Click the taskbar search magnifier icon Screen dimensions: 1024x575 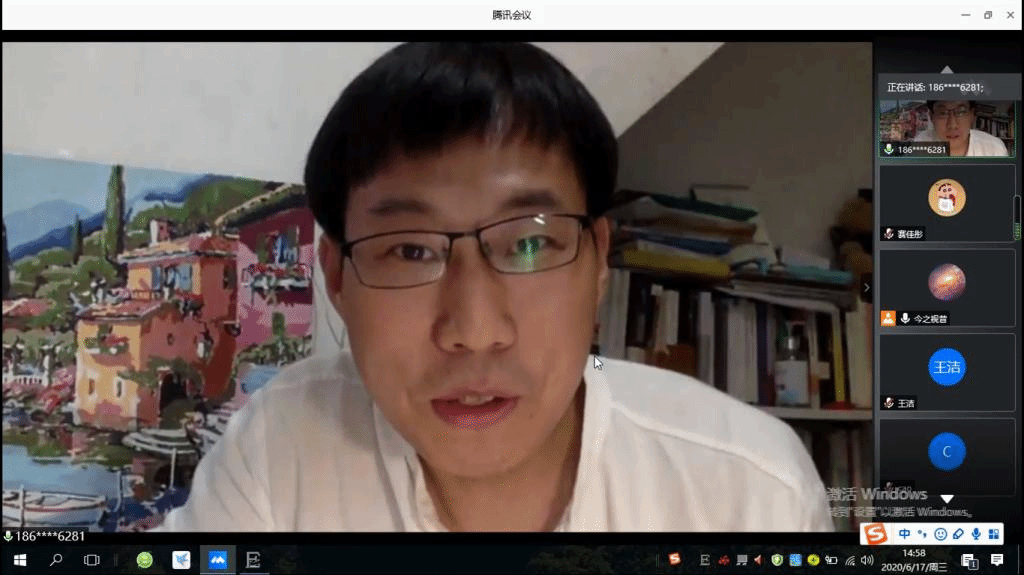click(56, 560)
